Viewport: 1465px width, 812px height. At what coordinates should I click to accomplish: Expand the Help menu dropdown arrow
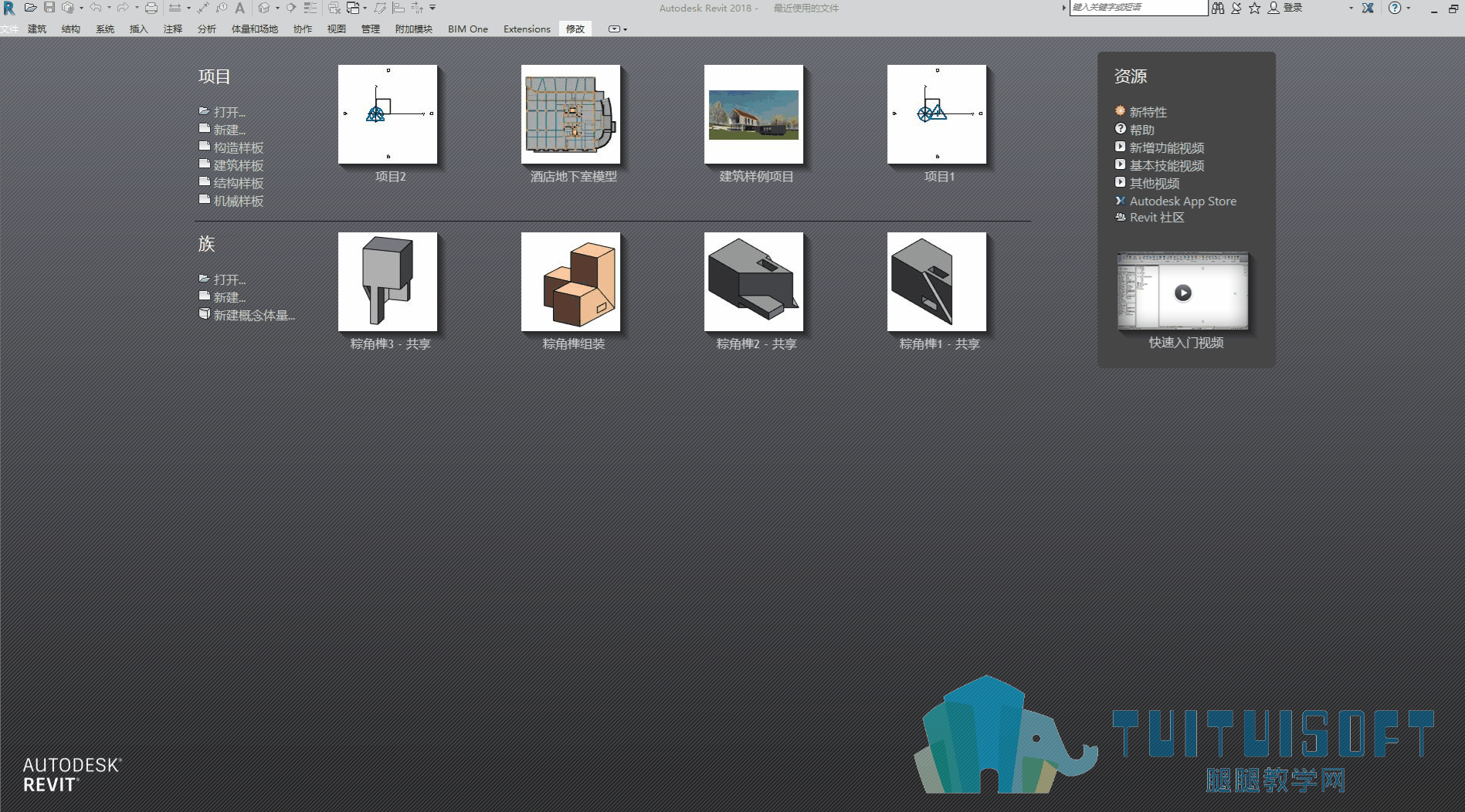tap(1409, 8)
